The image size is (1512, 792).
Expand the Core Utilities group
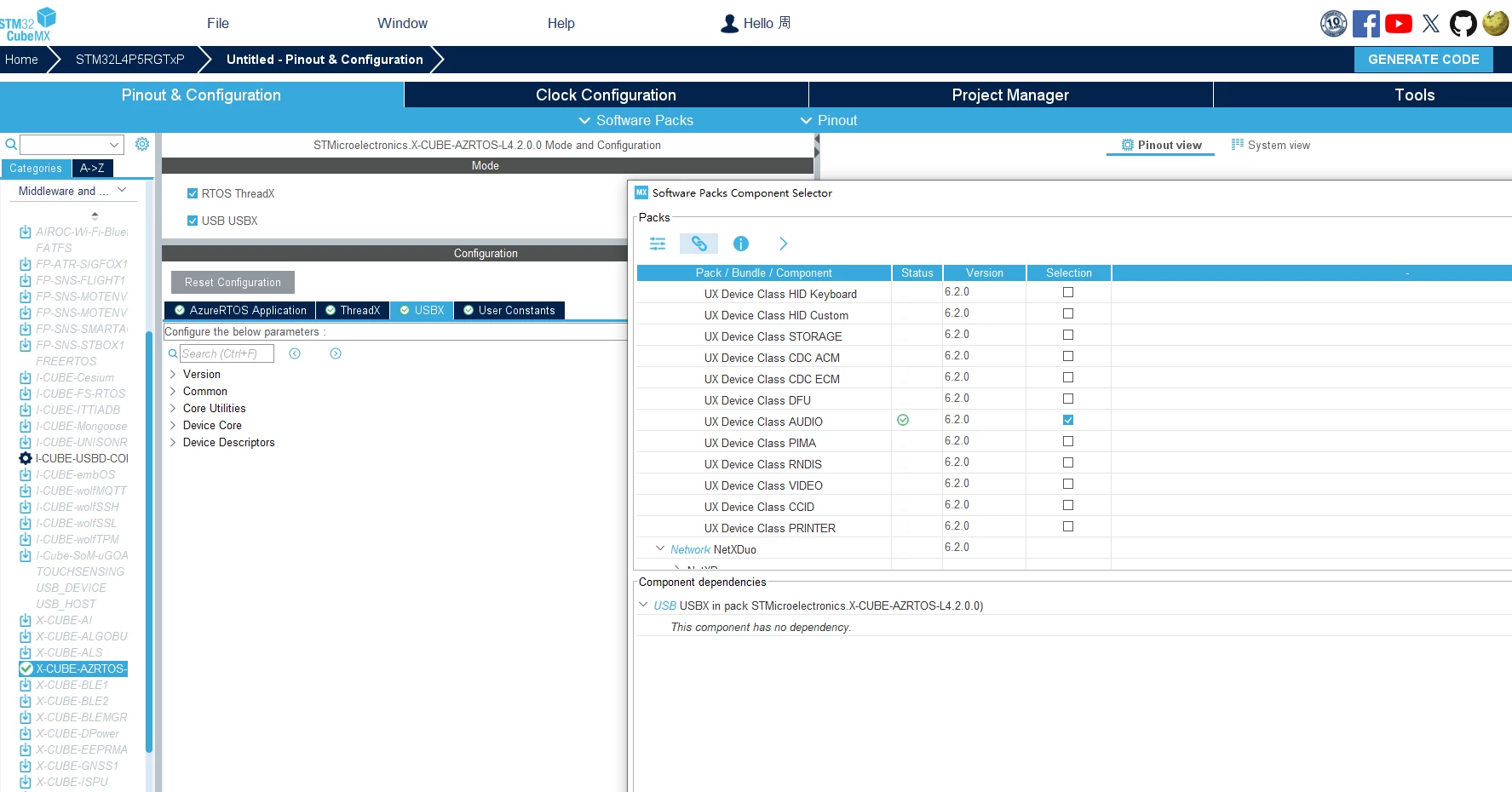(173, 408)
